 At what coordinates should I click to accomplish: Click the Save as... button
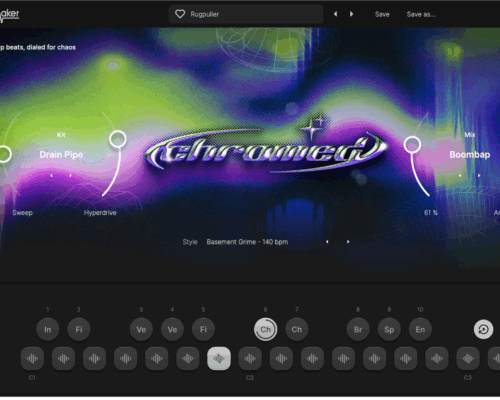click(x=421, y=14)
